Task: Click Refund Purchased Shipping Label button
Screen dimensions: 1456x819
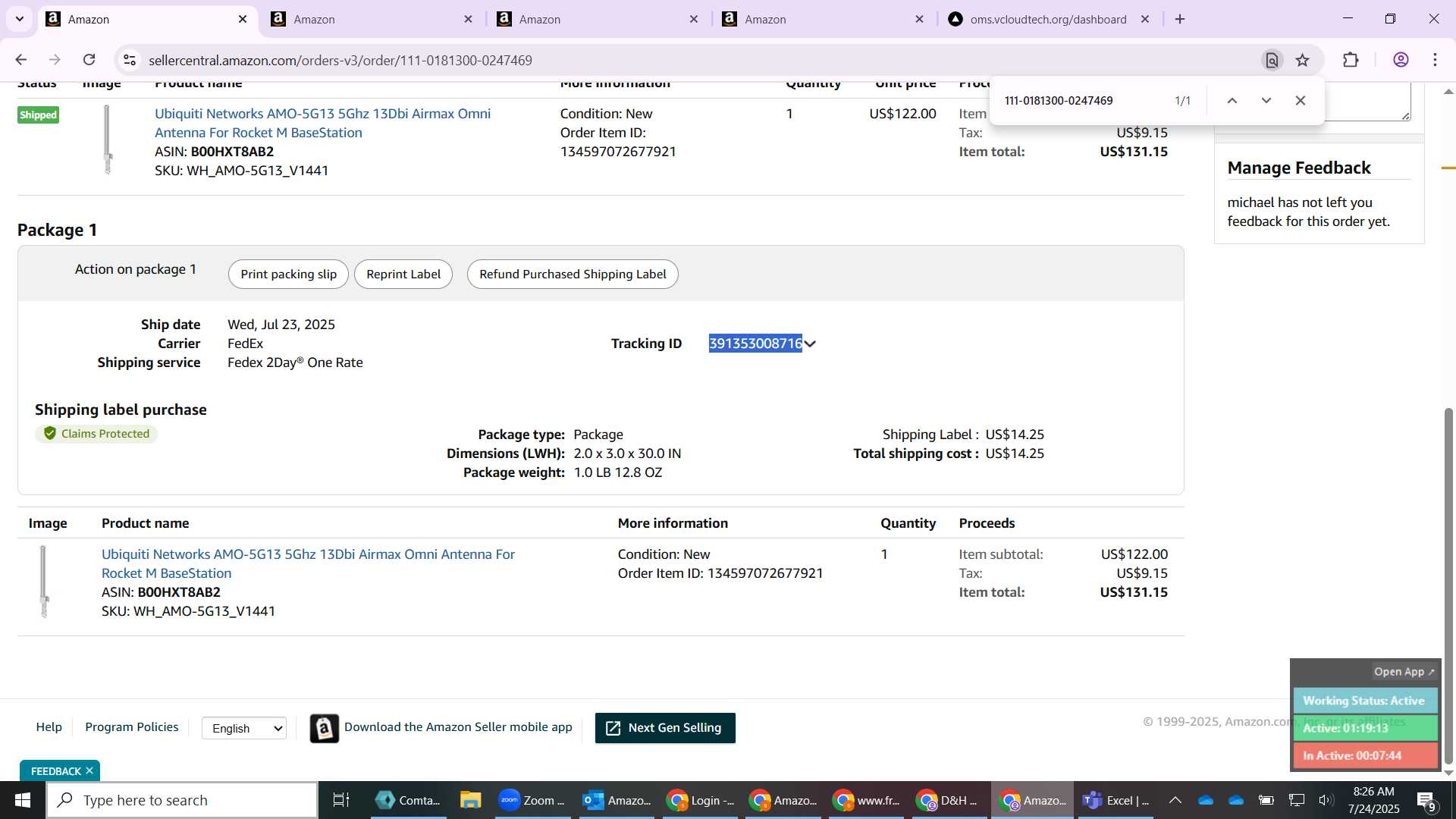Action: pyautogui.click(x=573, y=274)
